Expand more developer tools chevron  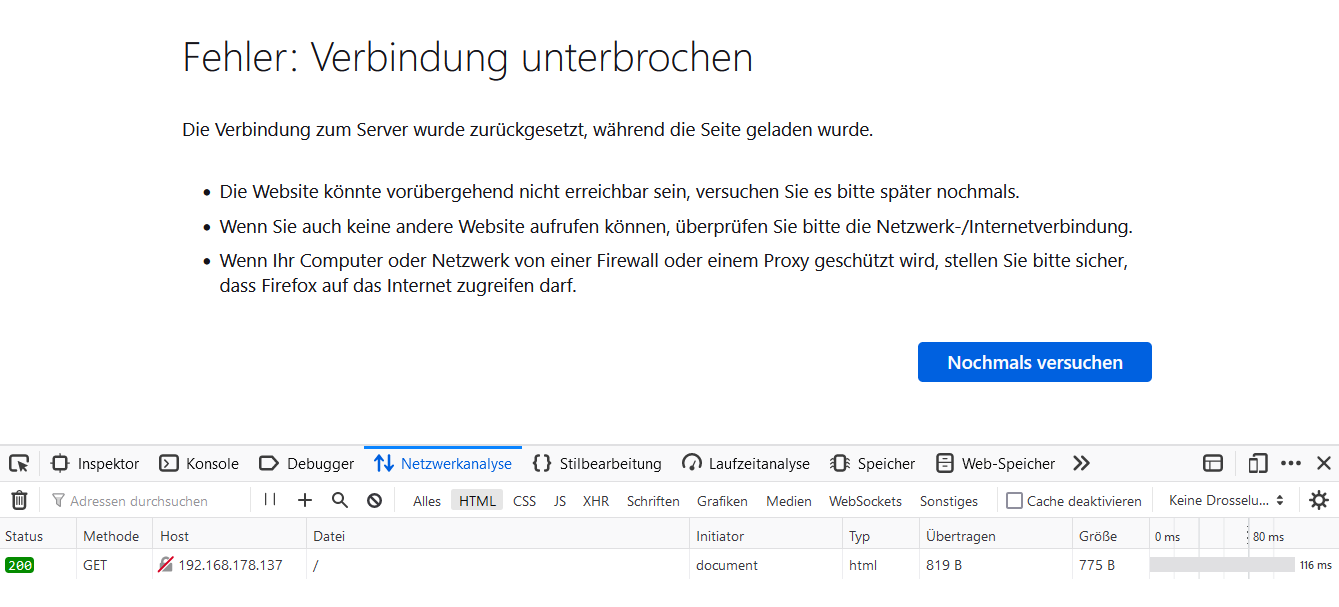(1081, 464)
